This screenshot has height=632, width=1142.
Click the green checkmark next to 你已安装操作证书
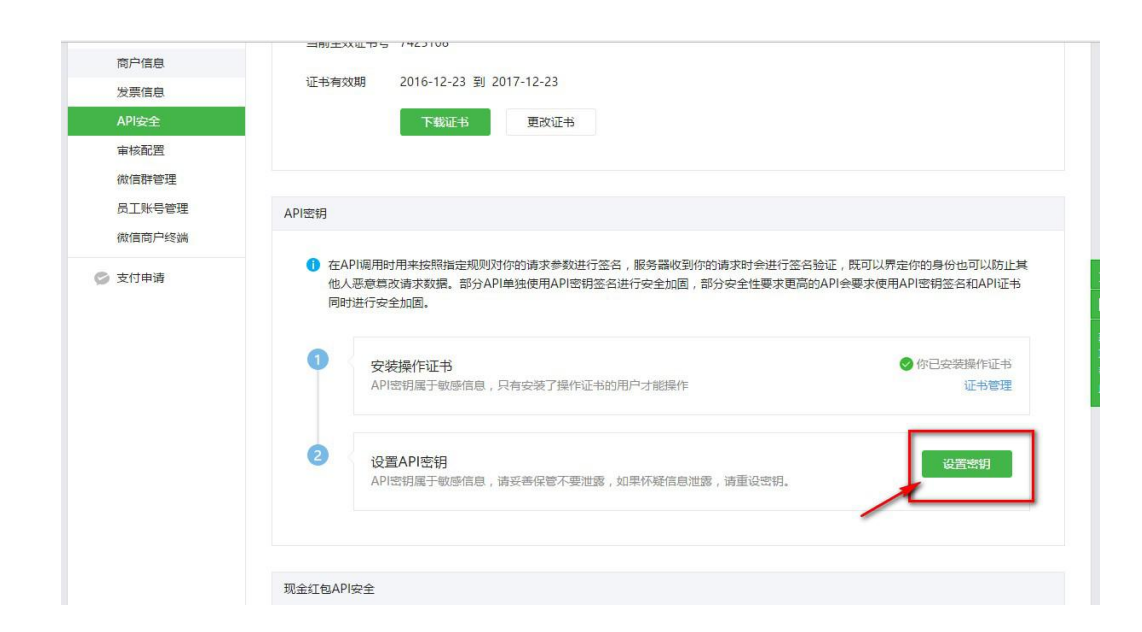click(x=906, y=365)
